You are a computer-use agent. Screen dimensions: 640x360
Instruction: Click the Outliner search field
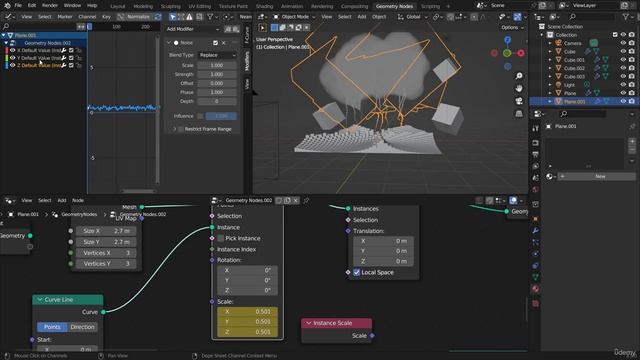click(592, 17)
